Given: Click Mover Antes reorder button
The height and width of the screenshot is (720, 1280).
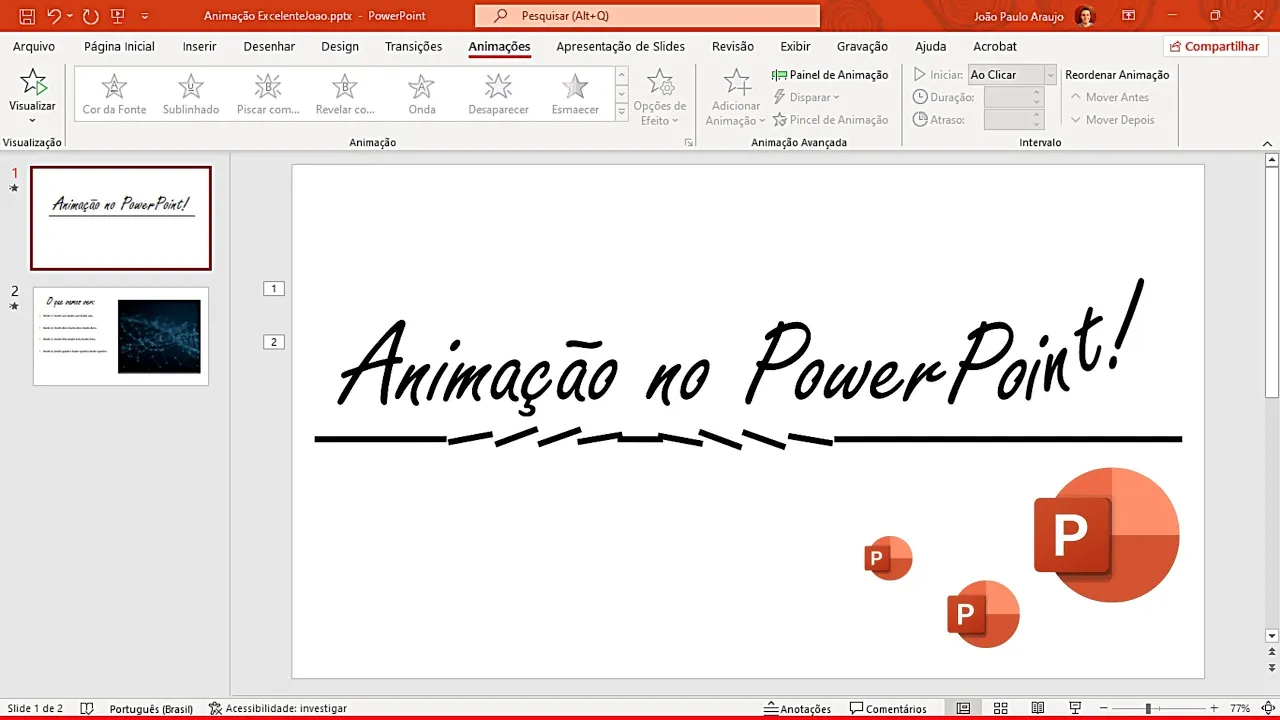Looking at the screenshot, I should tap(1110, 97).
